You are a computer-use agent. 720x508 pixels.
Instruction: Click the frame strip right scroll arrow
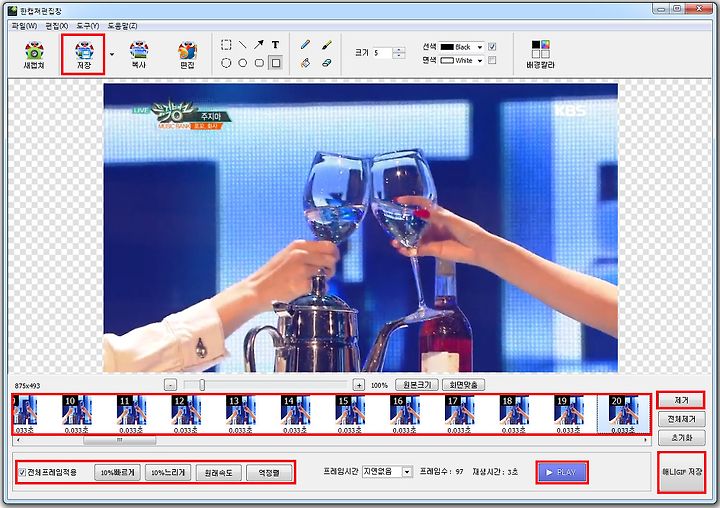pyautogui.click(x=646, y=440)
